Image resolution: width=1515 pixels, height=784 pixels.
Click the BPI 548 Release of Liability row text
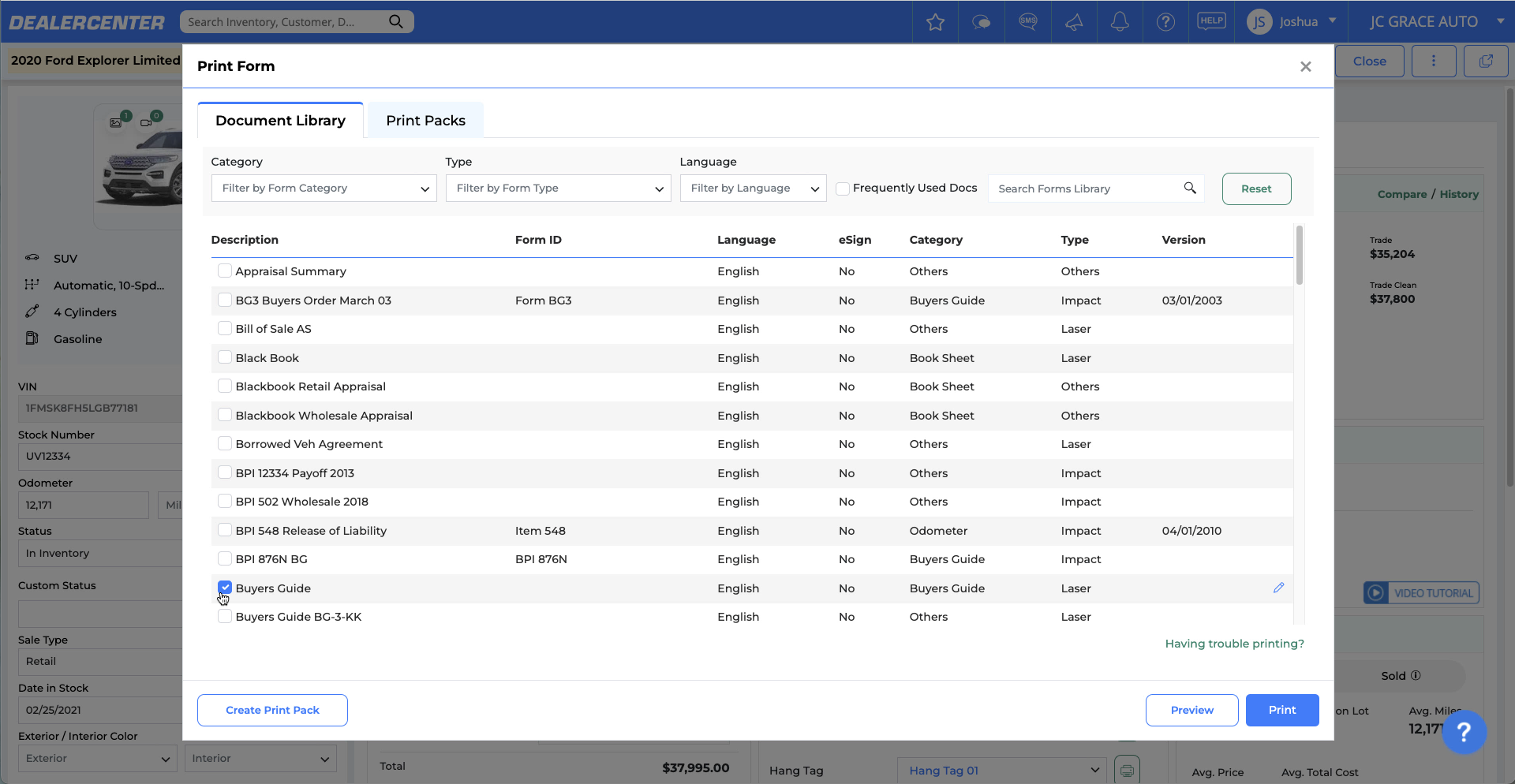[x=311, y=531]
